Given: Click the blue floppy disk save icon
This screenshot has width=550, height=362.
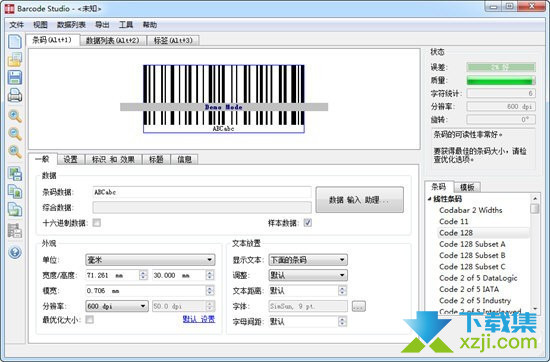Looking at the screenshot, I should pos(15,77).
